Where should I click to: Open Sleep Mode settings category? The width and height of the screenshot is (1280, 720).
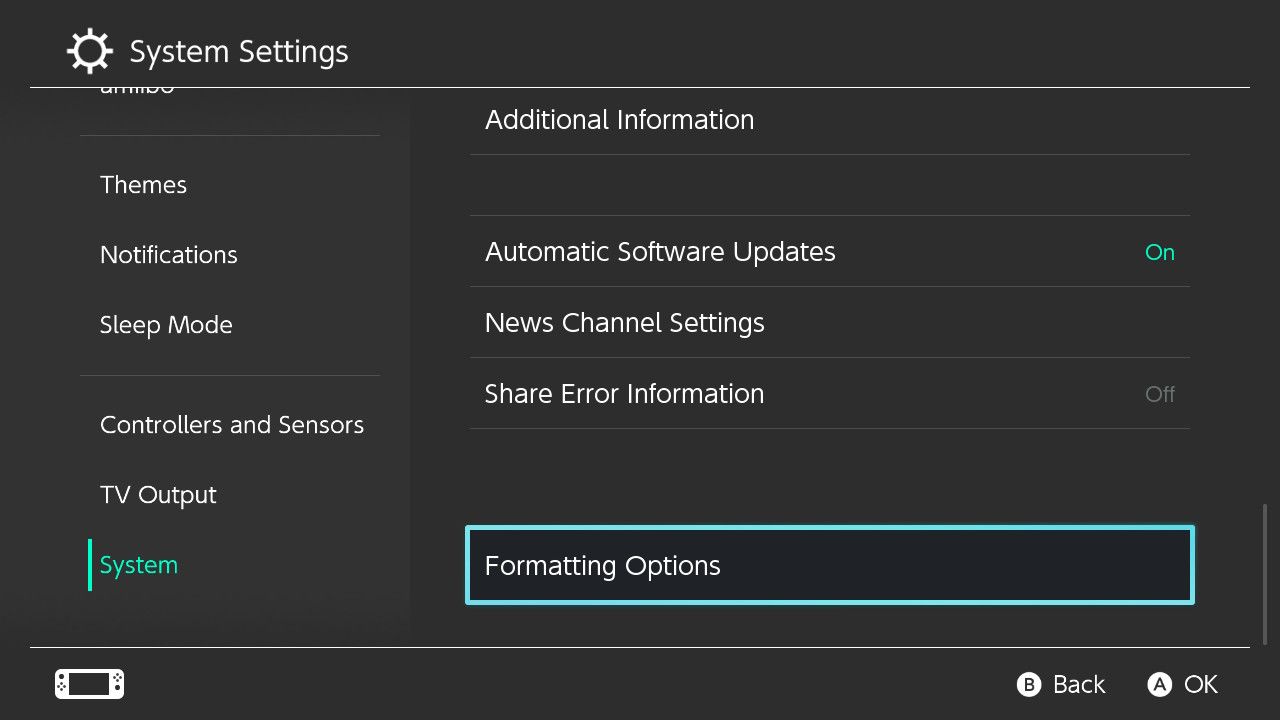(166, 325)
